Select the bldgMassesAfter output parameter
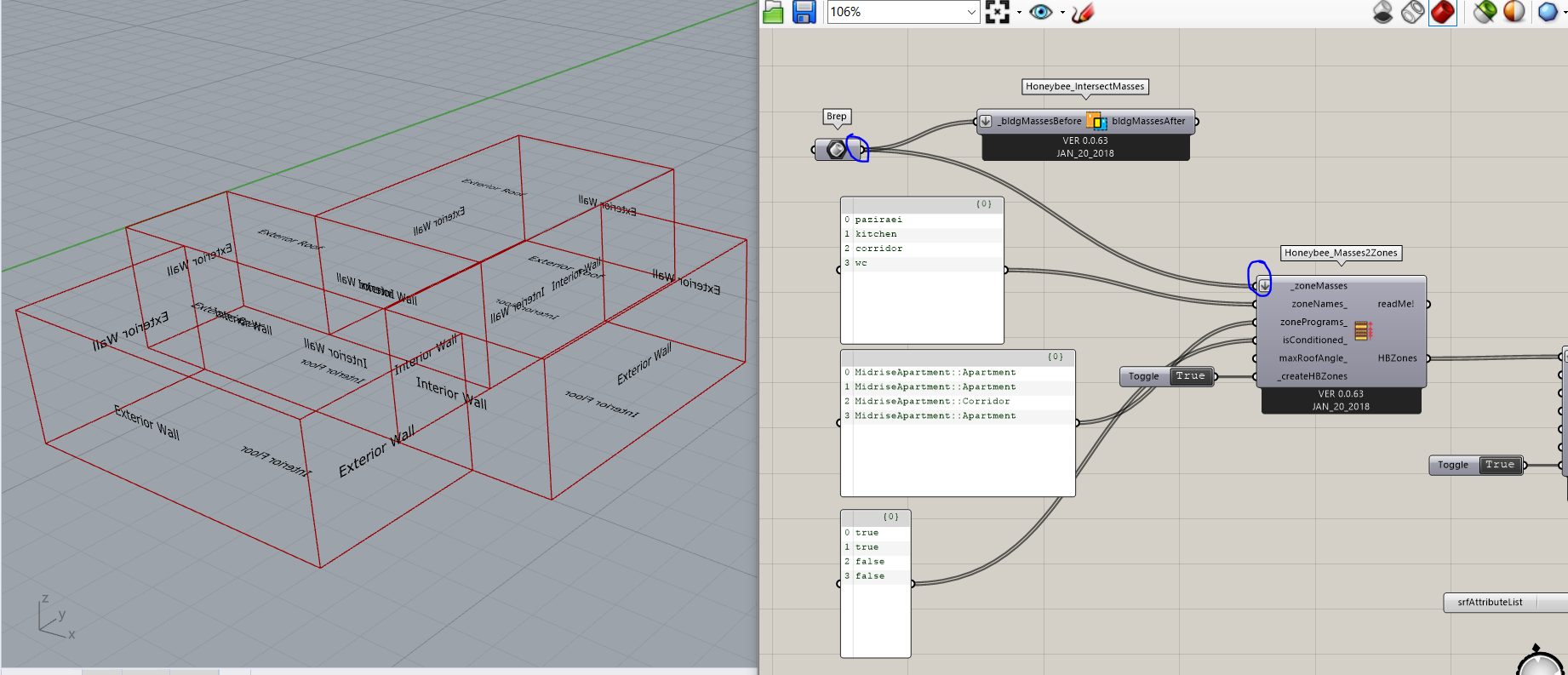Image resolution: width=1568 pixels, height=675 pixels. [x=1148, y=122]
